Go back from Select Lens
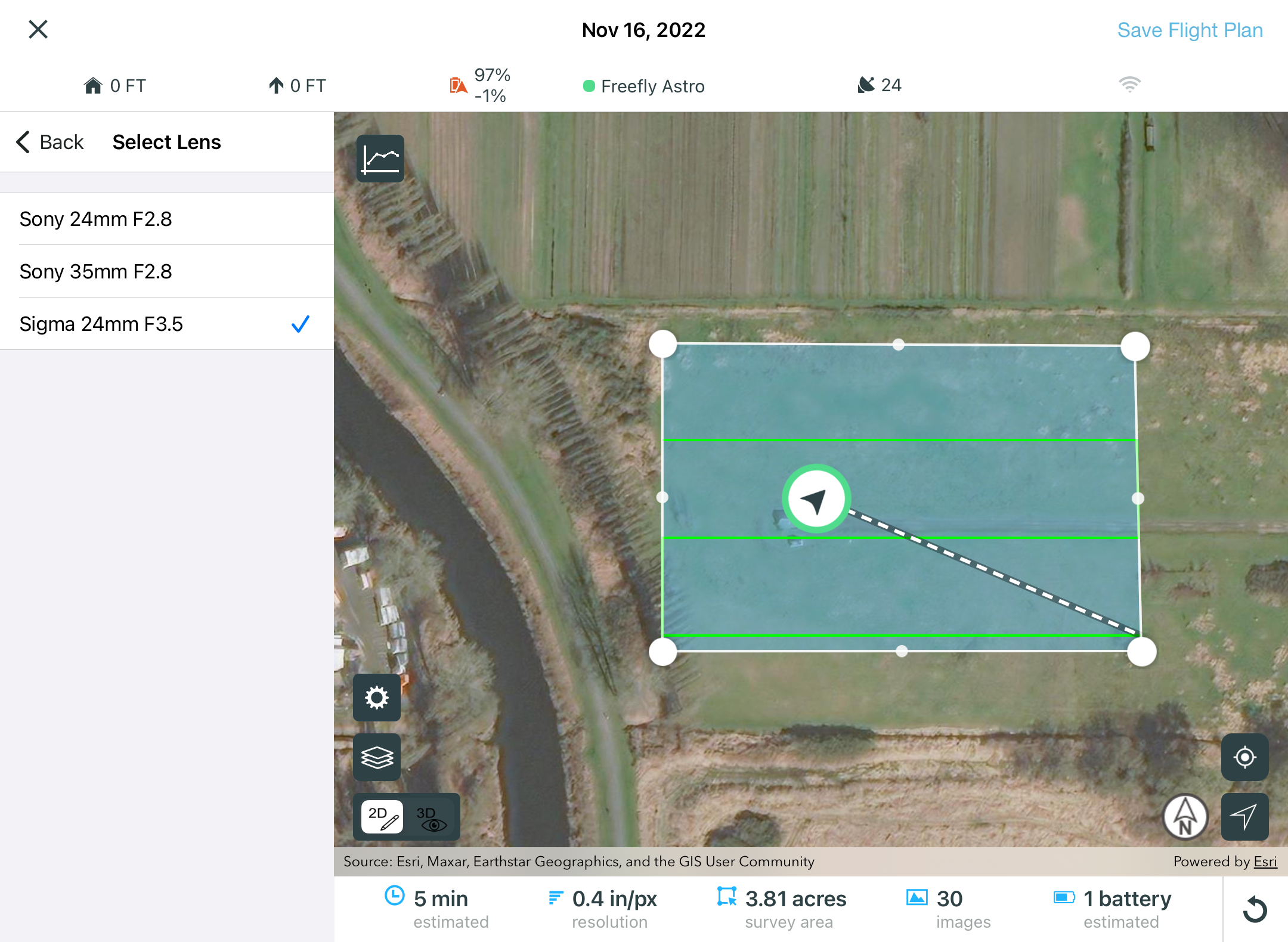The height and width of the screenshot is (942, 1288). [50, 142]
